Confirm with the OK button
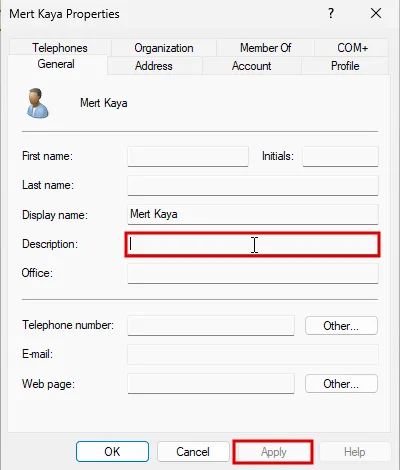The image size is (400, 470). click(x=112, y=452)
